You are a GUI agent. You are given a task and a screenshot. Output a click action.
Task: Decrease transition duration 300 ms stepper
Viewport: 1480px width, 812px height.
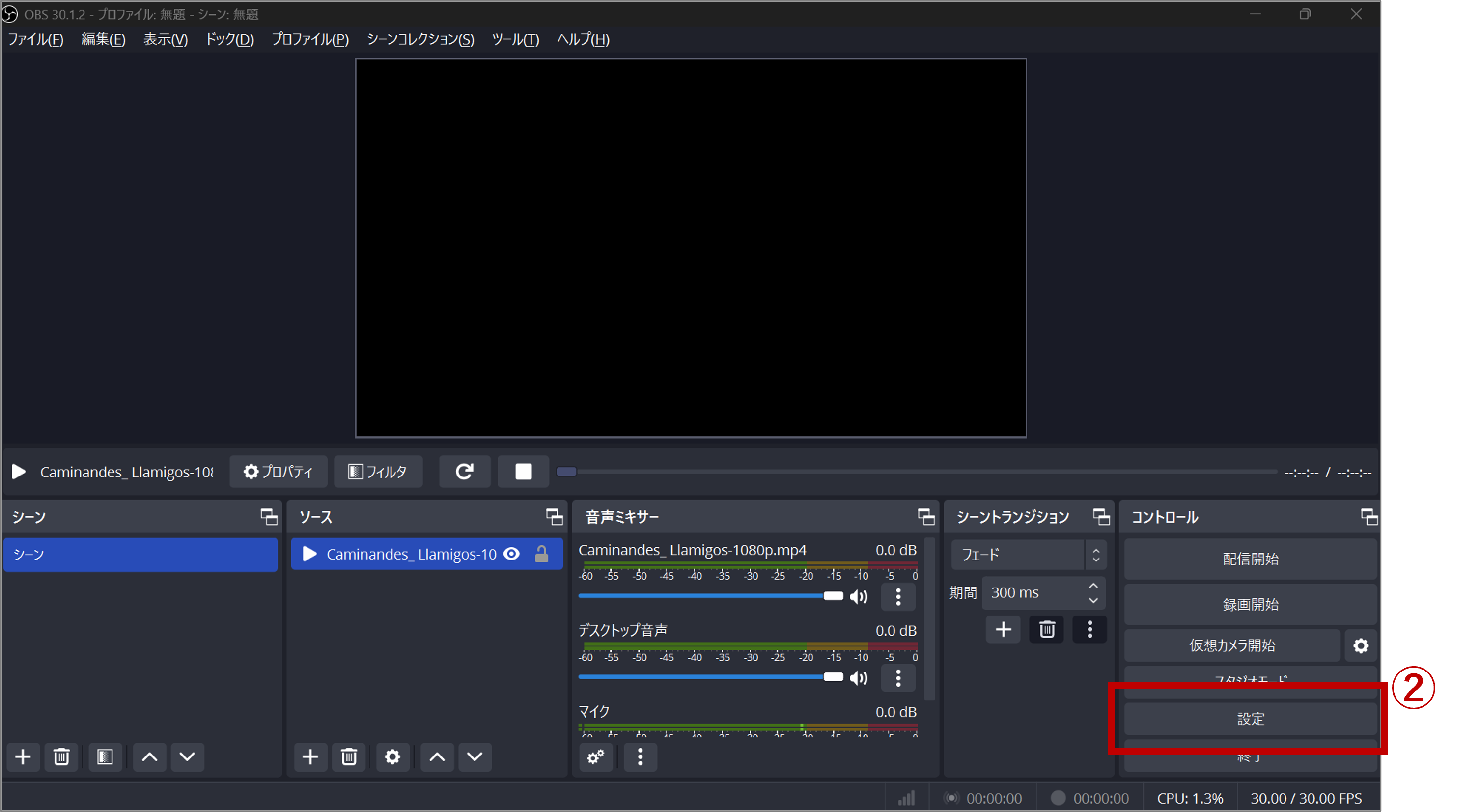click(x=1093, y=600)
